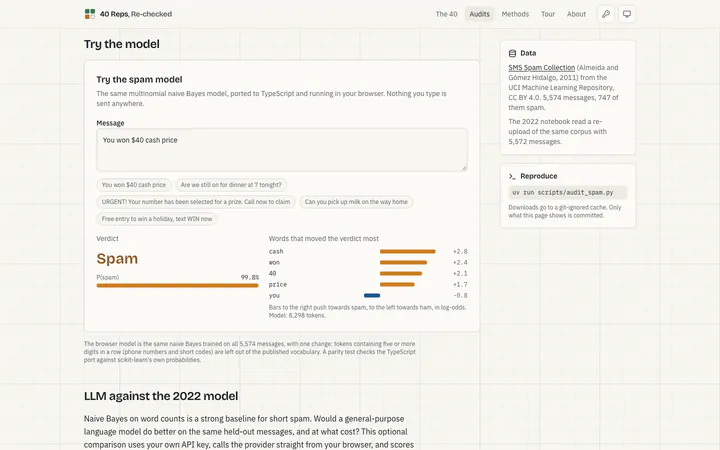Click the orange bar for the word won
Image resolution: width=720 pixels, height=450 pixels.
click(x=403, y=263)
